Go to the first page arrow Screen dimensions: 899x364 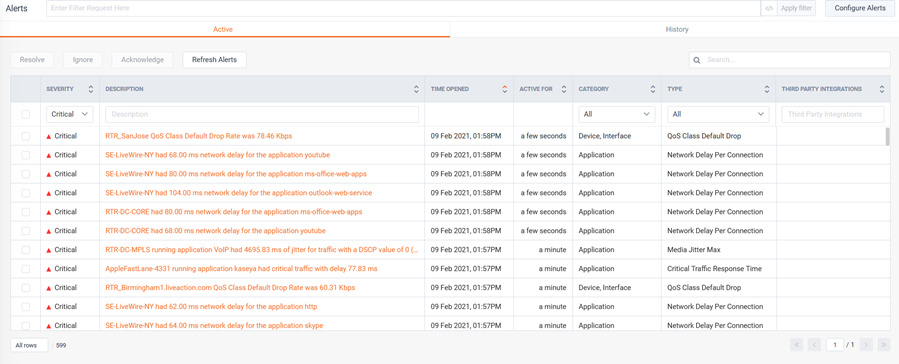(x=796, y=345)
